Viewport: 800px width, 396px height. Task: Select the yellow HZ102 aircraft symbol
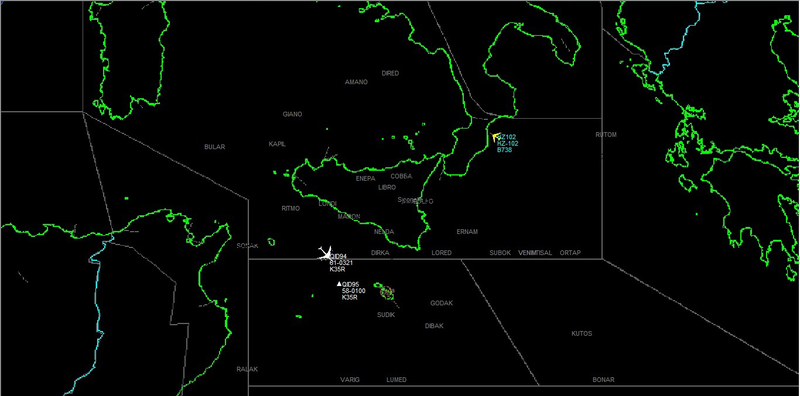tap(495, 136)
